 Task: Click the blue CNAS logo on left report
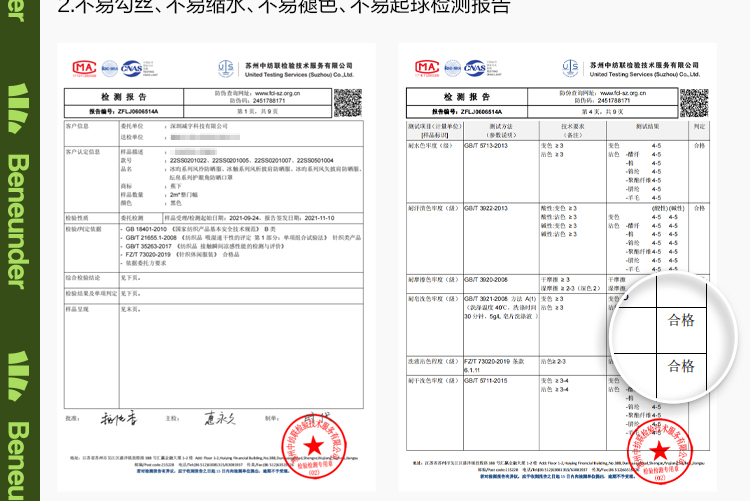point(132,68)
